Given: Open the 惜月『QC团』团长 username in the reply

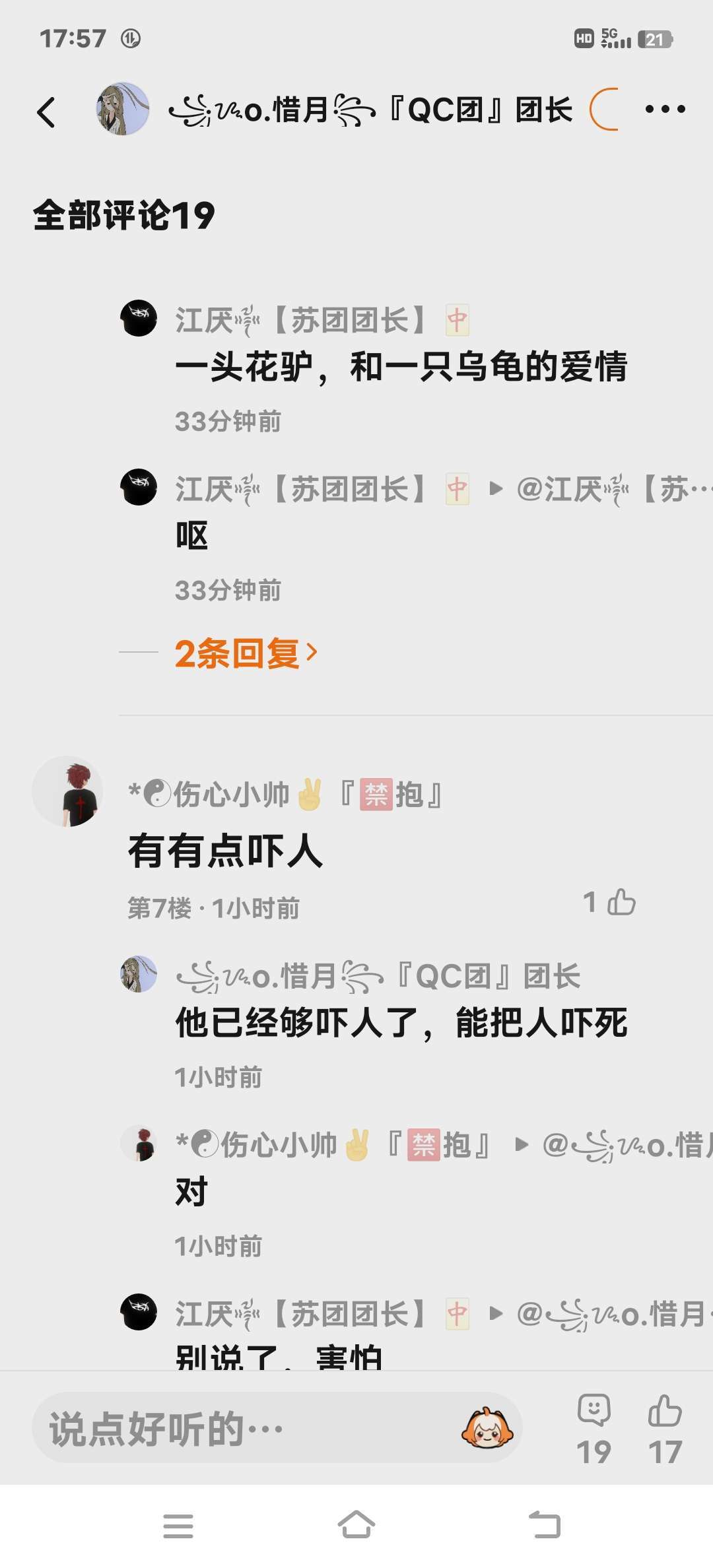Looking at the screenshot, I should [x=378, y=977].
